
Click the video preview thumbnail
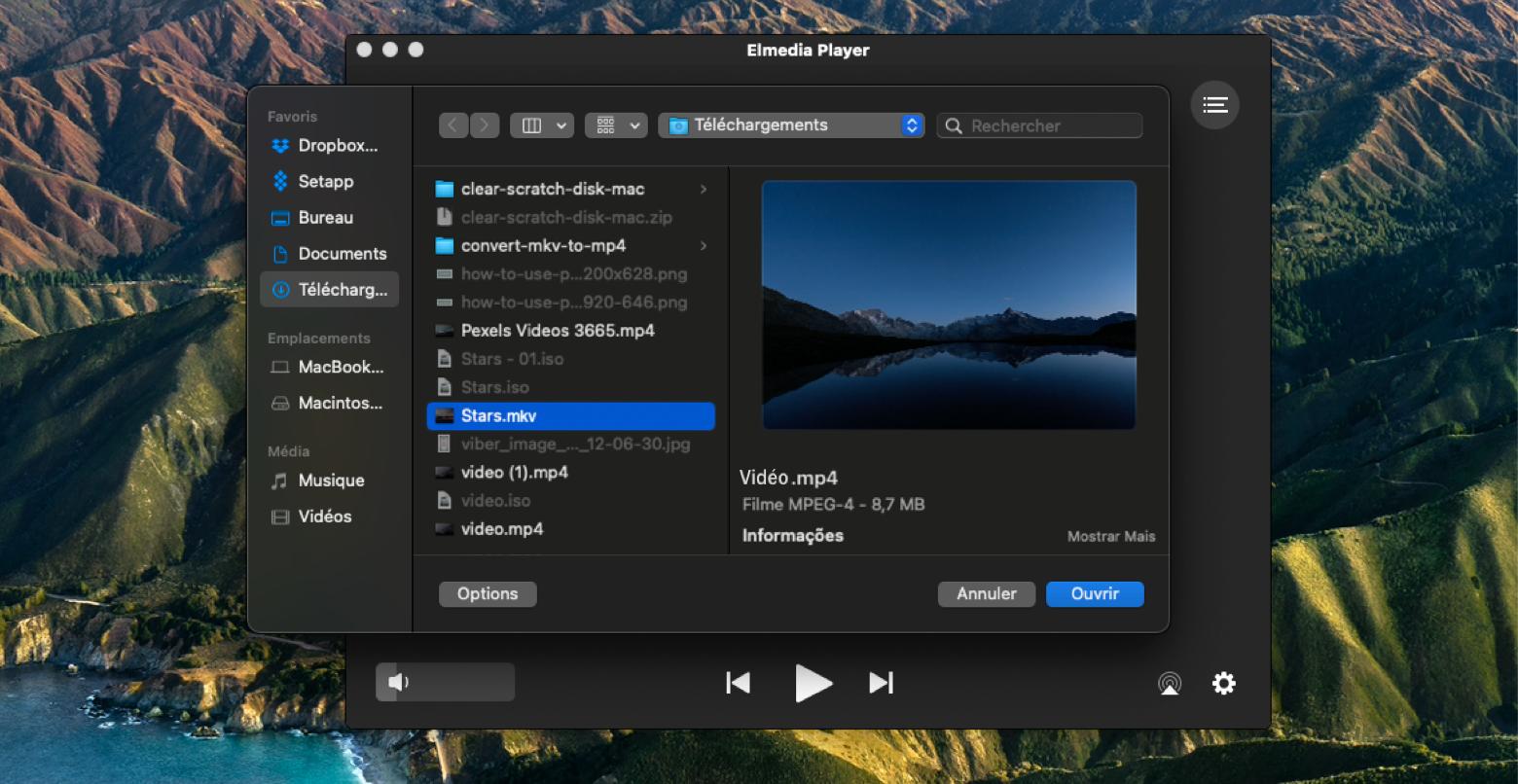949,304
